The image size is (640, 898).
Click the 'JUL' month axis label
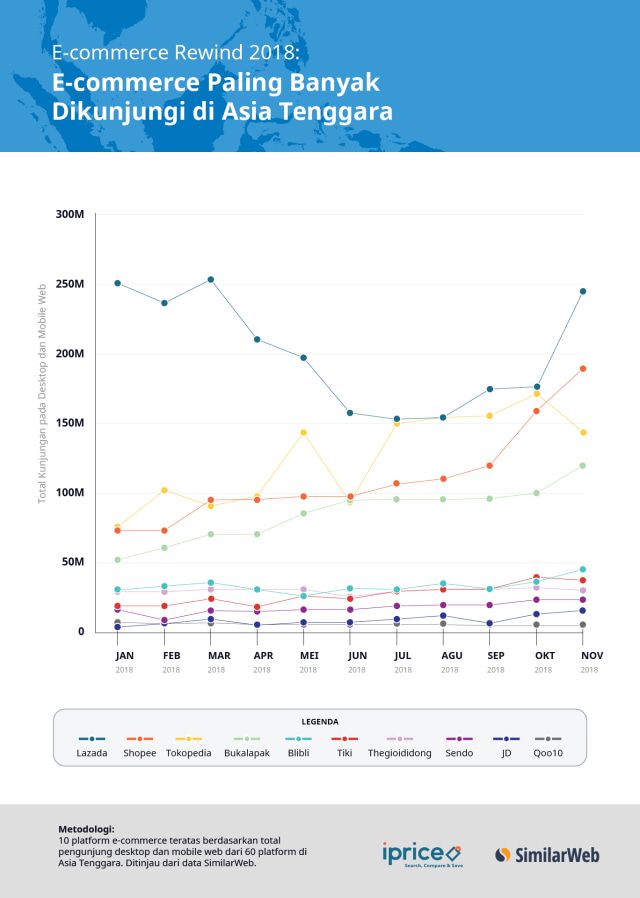[x=402, y=656]
